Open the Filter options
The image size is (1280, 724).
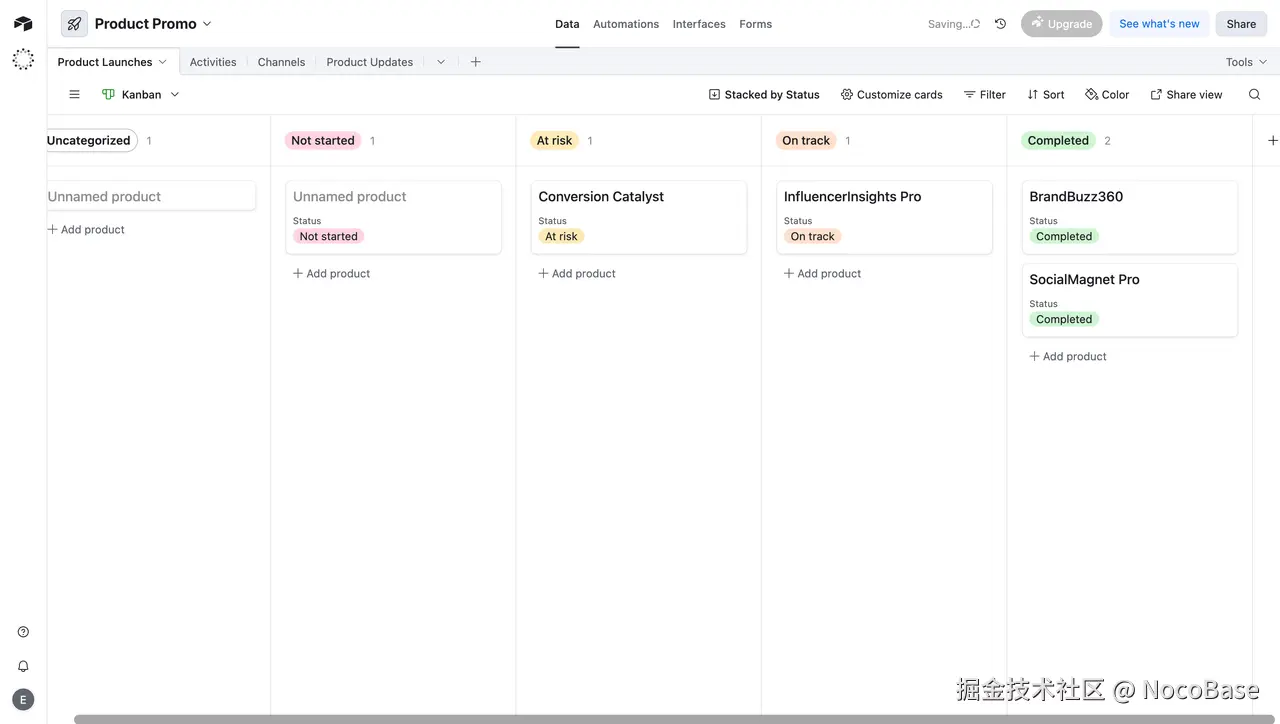984,94
